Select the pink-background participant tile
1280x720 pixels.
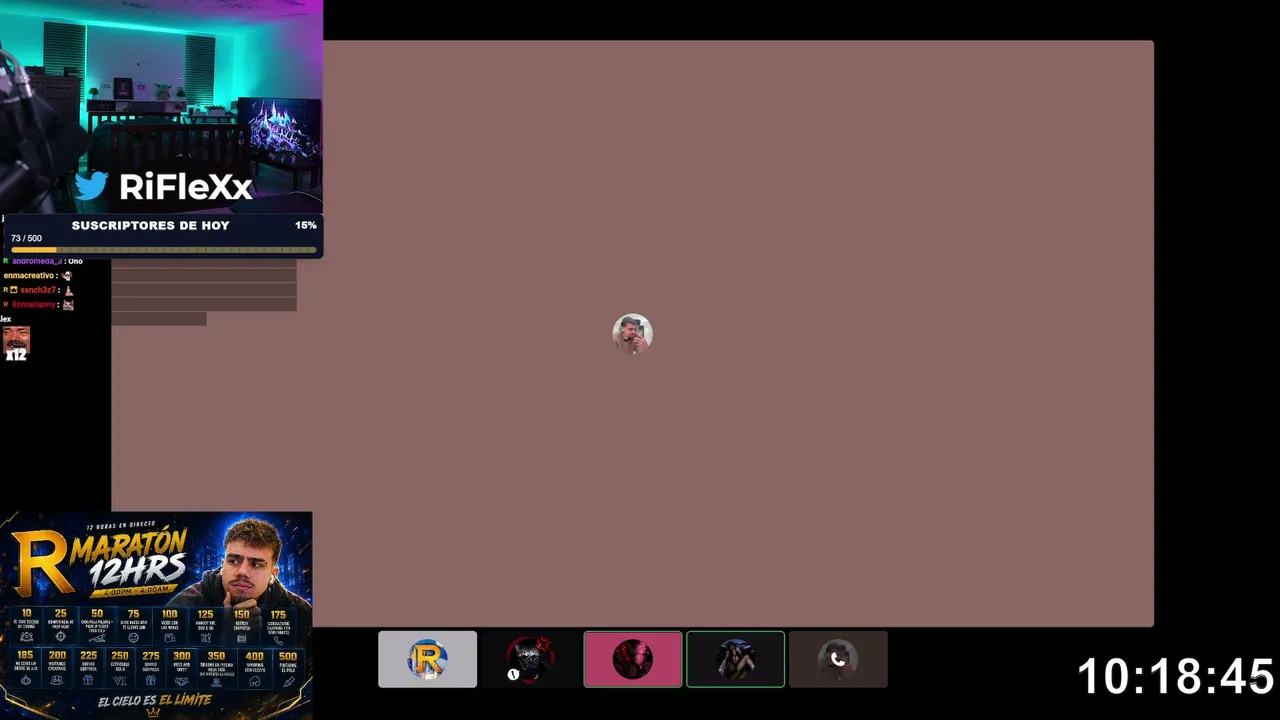[x=633, y=659]
